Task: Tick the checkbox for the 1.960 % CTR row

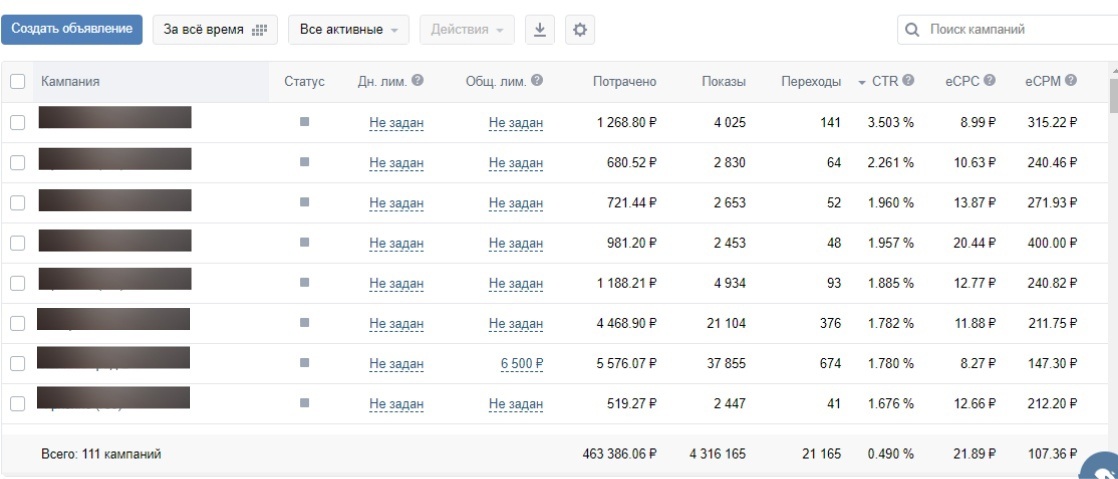Action: [17, 203]
